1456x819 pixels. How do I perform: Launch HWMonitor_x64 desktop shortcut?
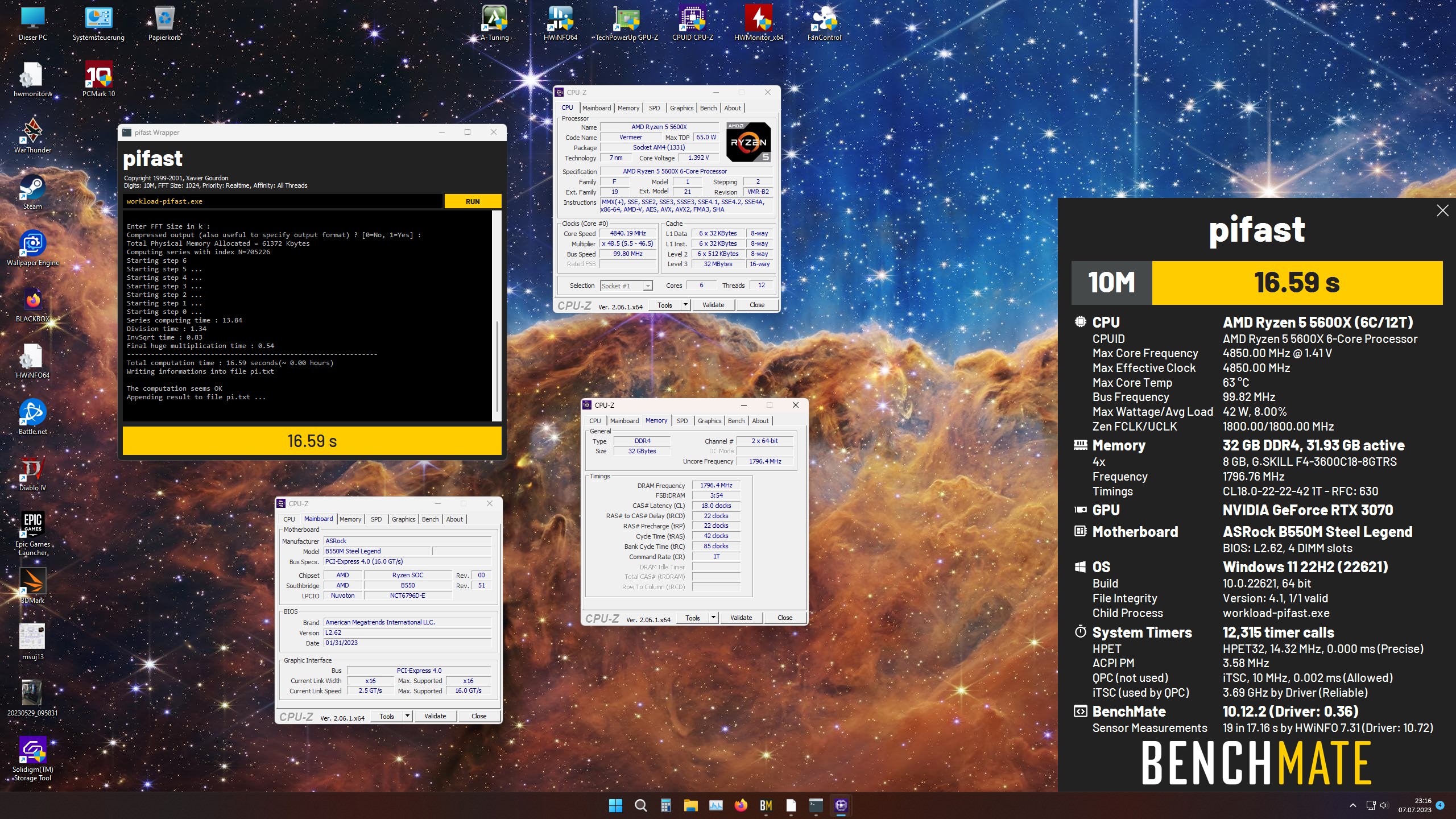pyautogui.click(x=758, y=23)
